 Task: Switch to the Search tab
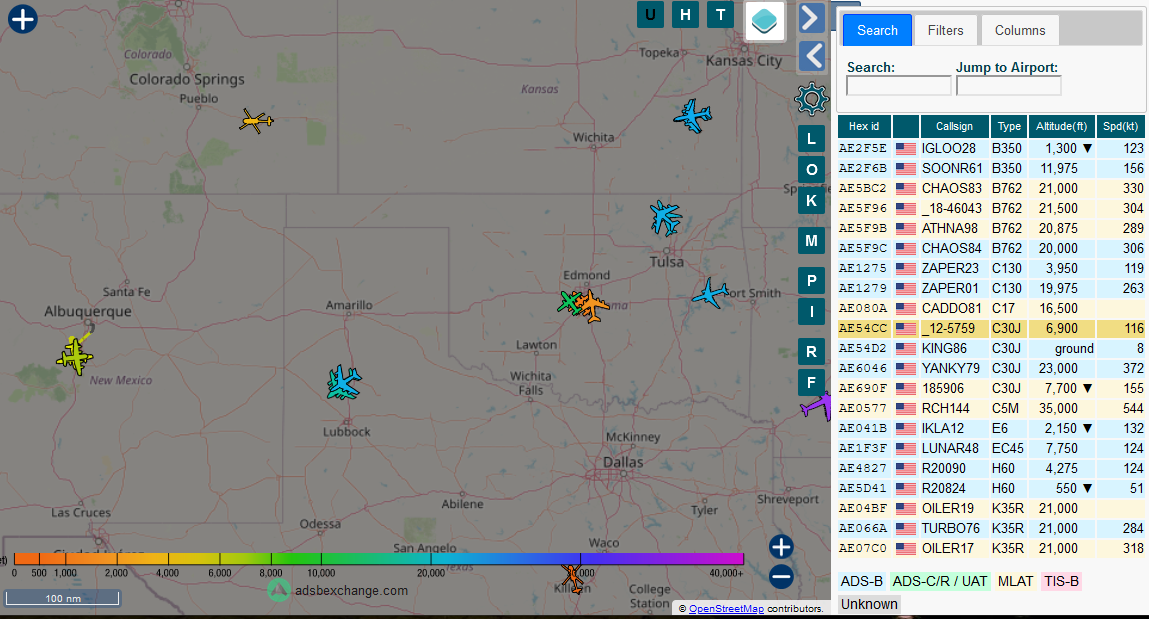click(x=877, y=30)
